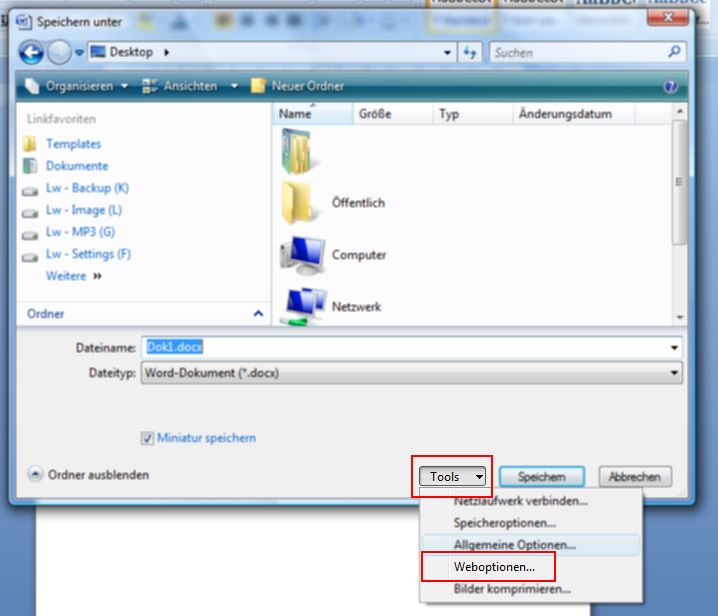The image size is (718, 616).
Task: Open Lw - Image (L) drive
Action: tap(84, 210)
